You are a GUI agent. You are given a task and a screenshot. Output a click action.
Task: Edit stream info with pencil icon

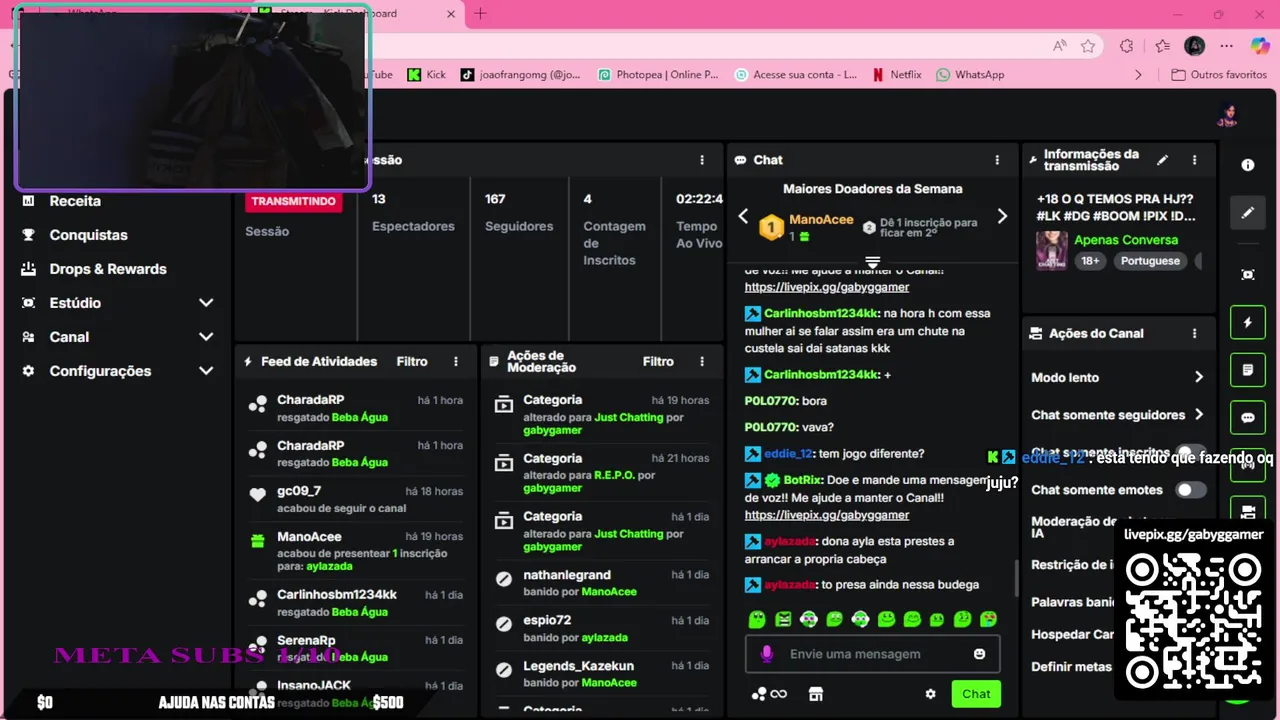pyautogui.click(x=1162, y=160)
